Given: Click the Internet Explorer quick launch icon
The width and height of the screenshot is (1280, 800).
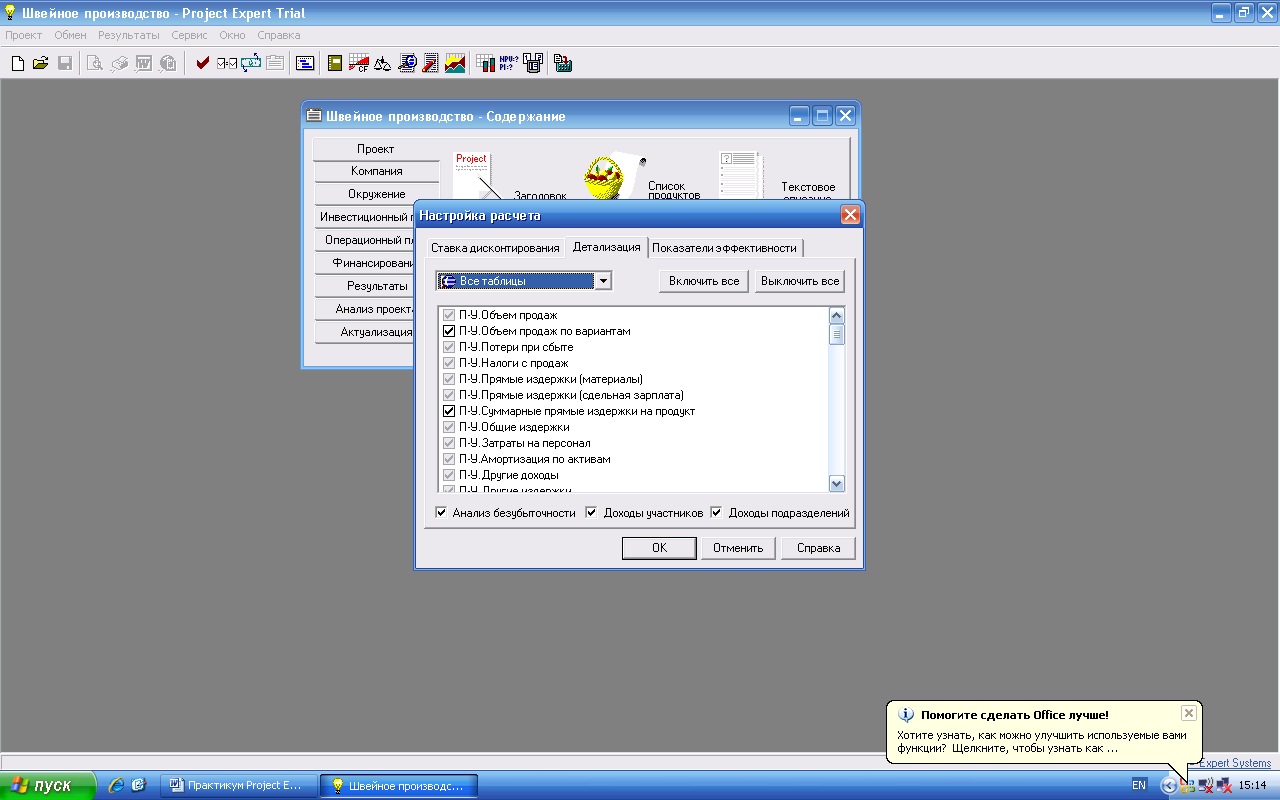Looking at the screenshot, I should pos(116,786).
